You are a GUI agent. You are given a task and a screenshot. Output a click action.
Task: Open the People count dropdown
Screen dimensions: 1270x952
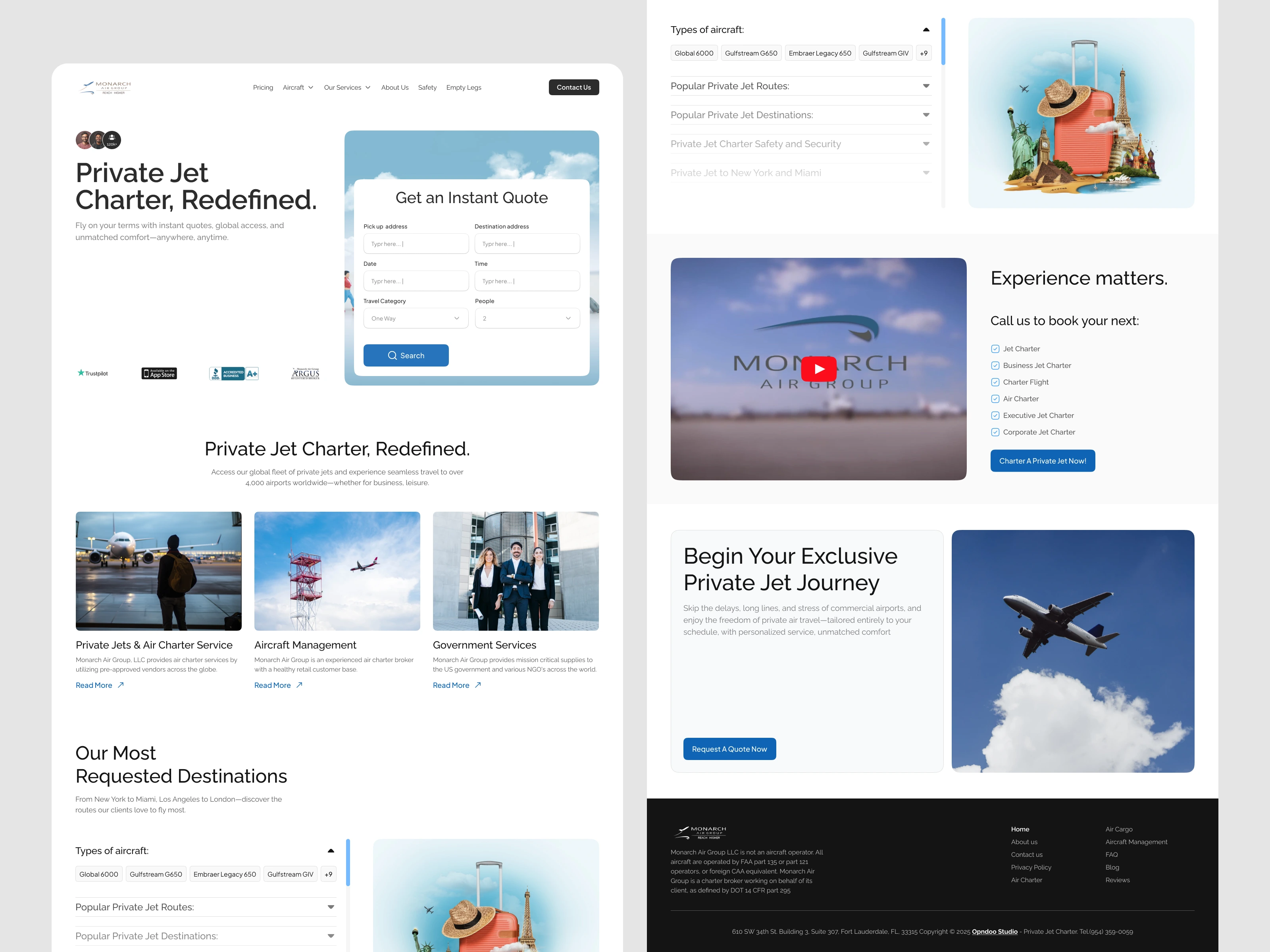coord(527,319)
